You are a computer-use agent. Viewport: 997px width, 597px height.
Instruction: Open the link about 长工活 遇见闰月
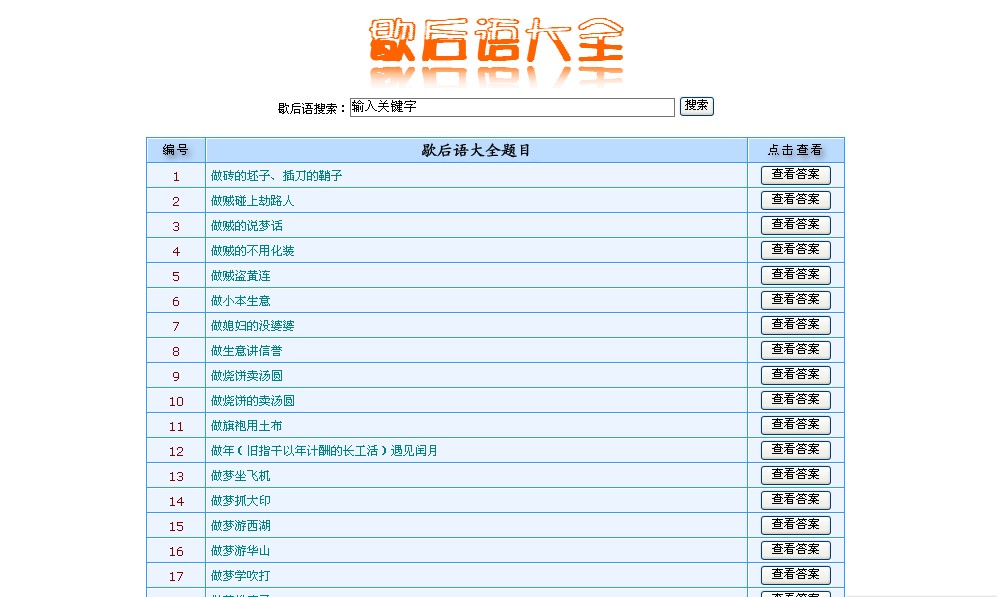[x=324, y=451]
